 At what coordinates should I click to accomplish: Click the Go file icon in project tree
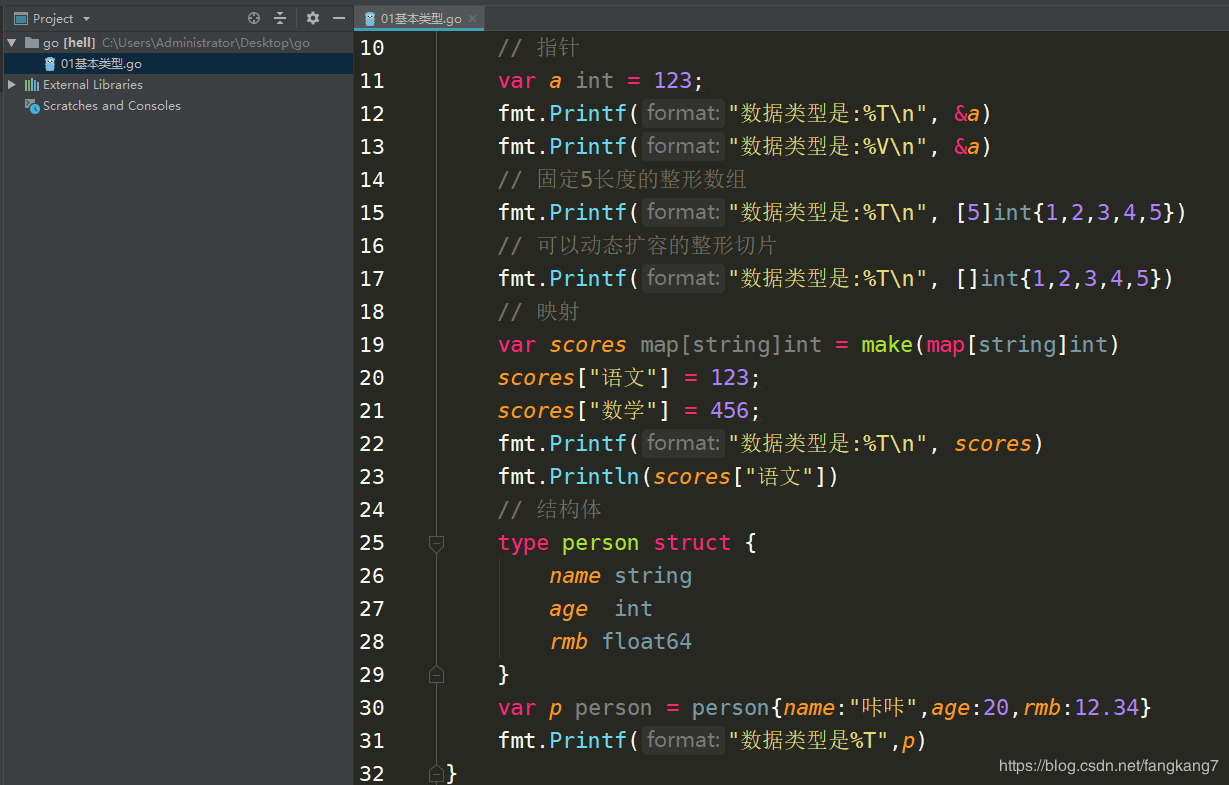click(50, 64)
